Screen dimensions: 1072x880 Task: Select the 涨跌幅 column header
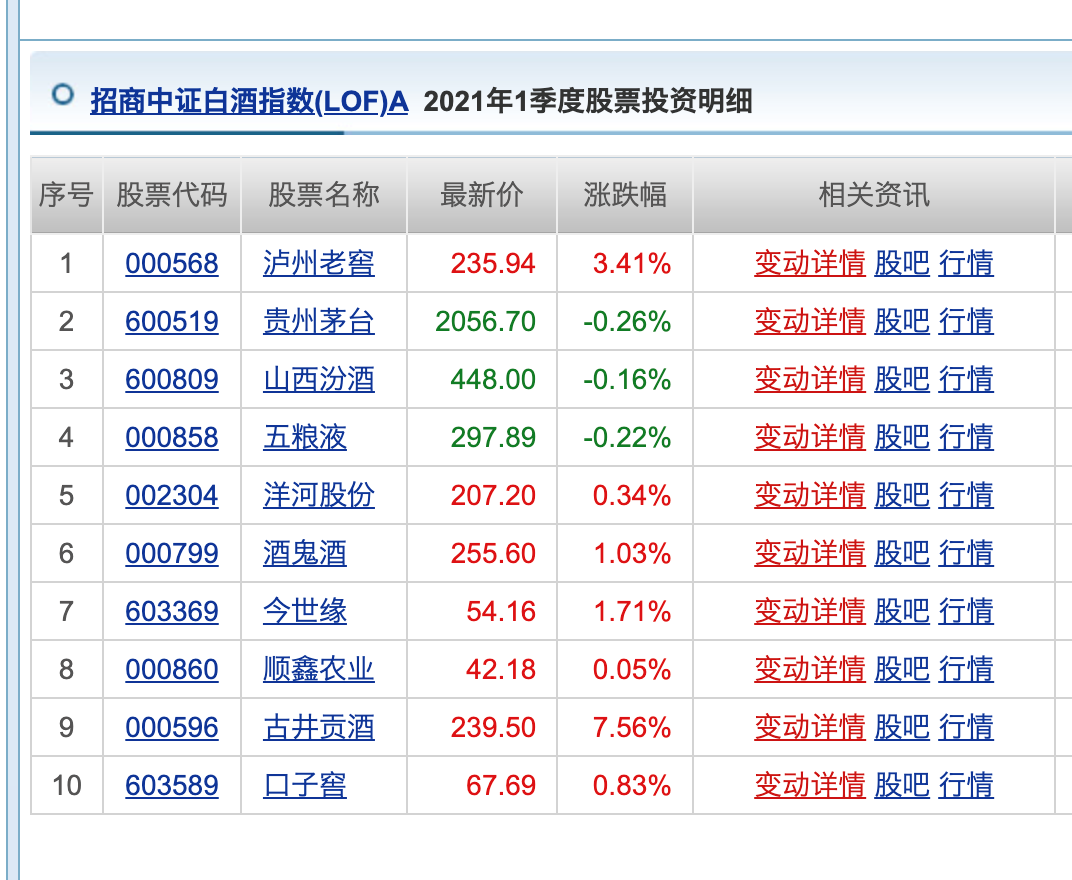pos(625,195)
